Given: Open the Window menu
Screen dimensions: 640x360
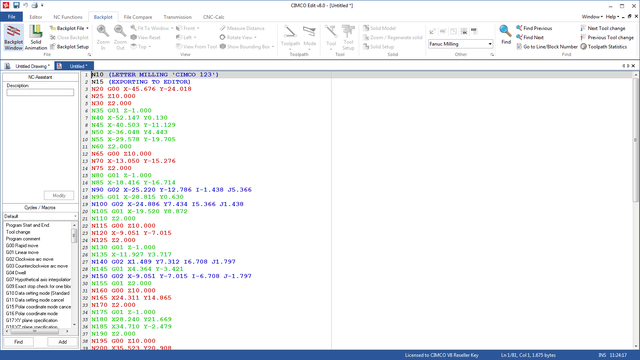Looking at the screenshot, I should [592, 17].
